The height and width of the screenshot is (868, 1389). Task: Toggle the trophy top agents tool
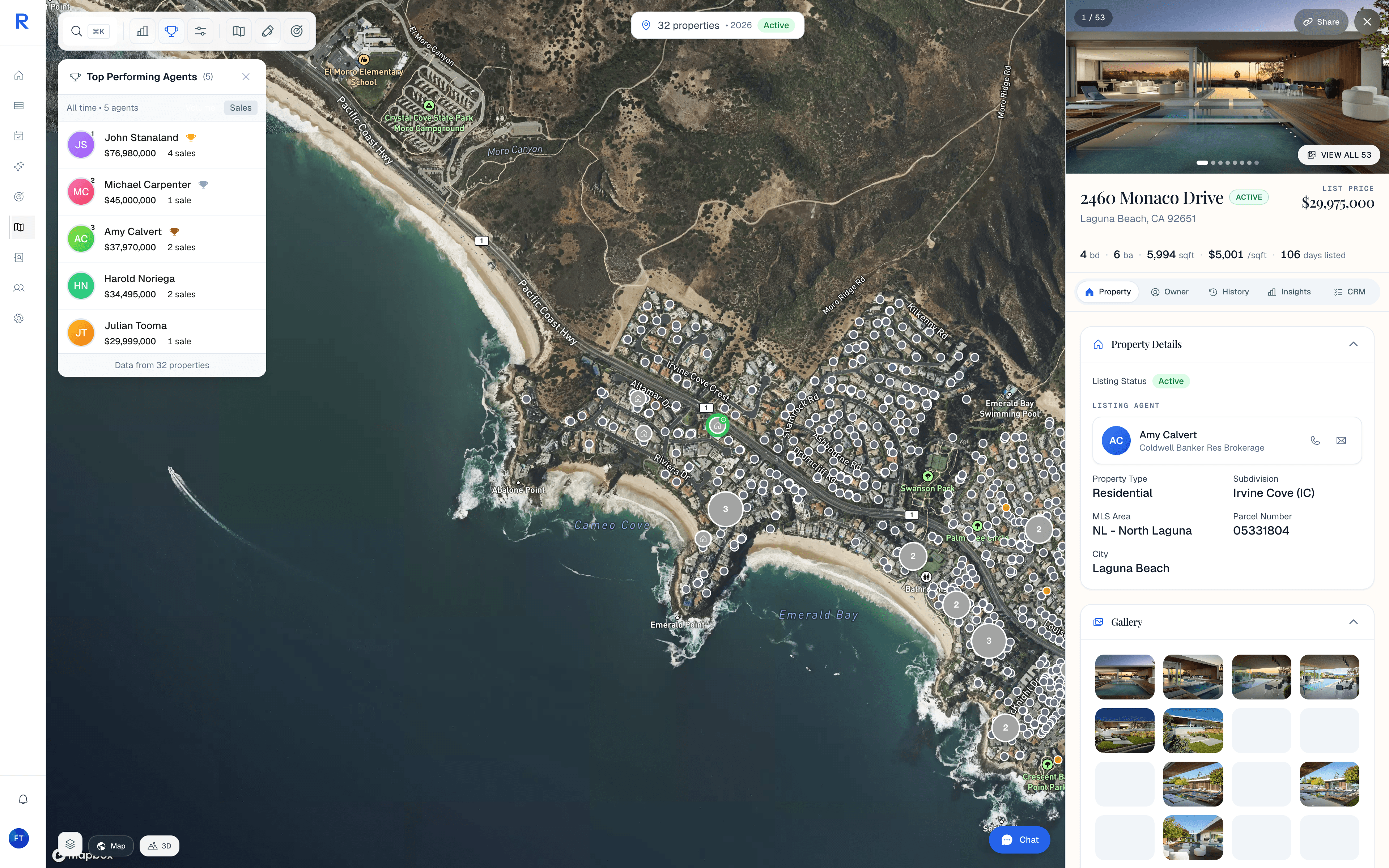click(x=171, y=31)
